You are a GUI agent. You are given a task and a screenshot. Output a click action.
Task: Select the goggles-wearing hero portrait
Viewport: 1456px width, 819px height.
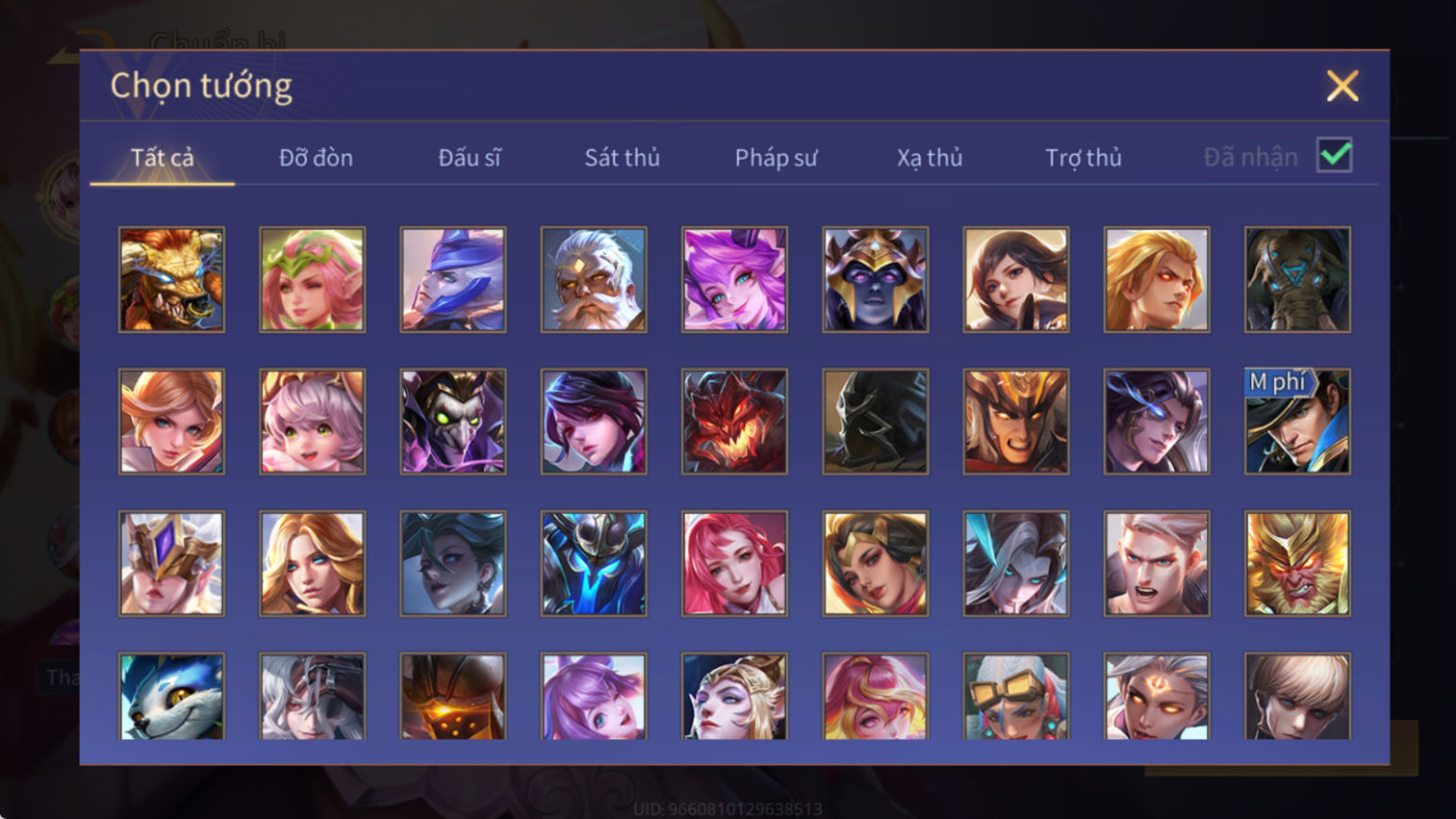(1016, 695)
